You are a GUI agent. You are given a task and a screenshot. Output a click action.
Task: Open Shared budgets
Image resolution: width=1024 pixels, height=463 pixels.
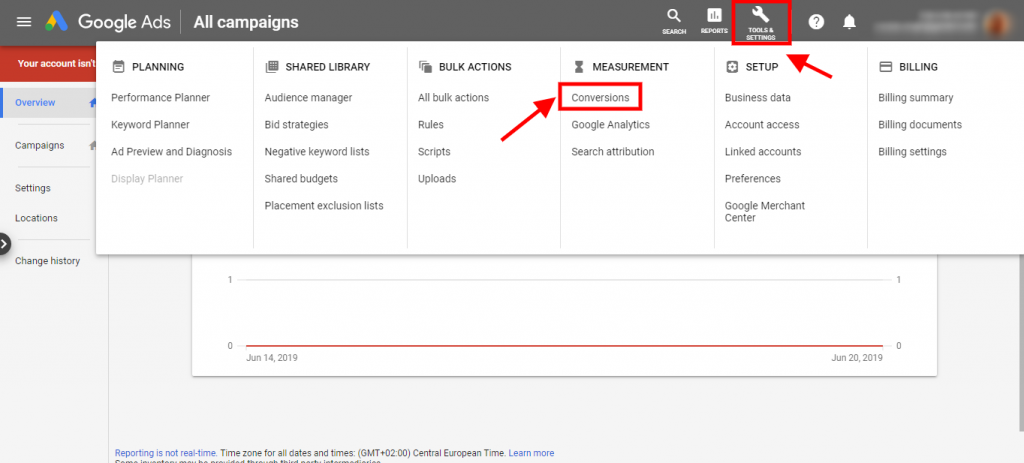pyautogui.click(x=301, y=178)
